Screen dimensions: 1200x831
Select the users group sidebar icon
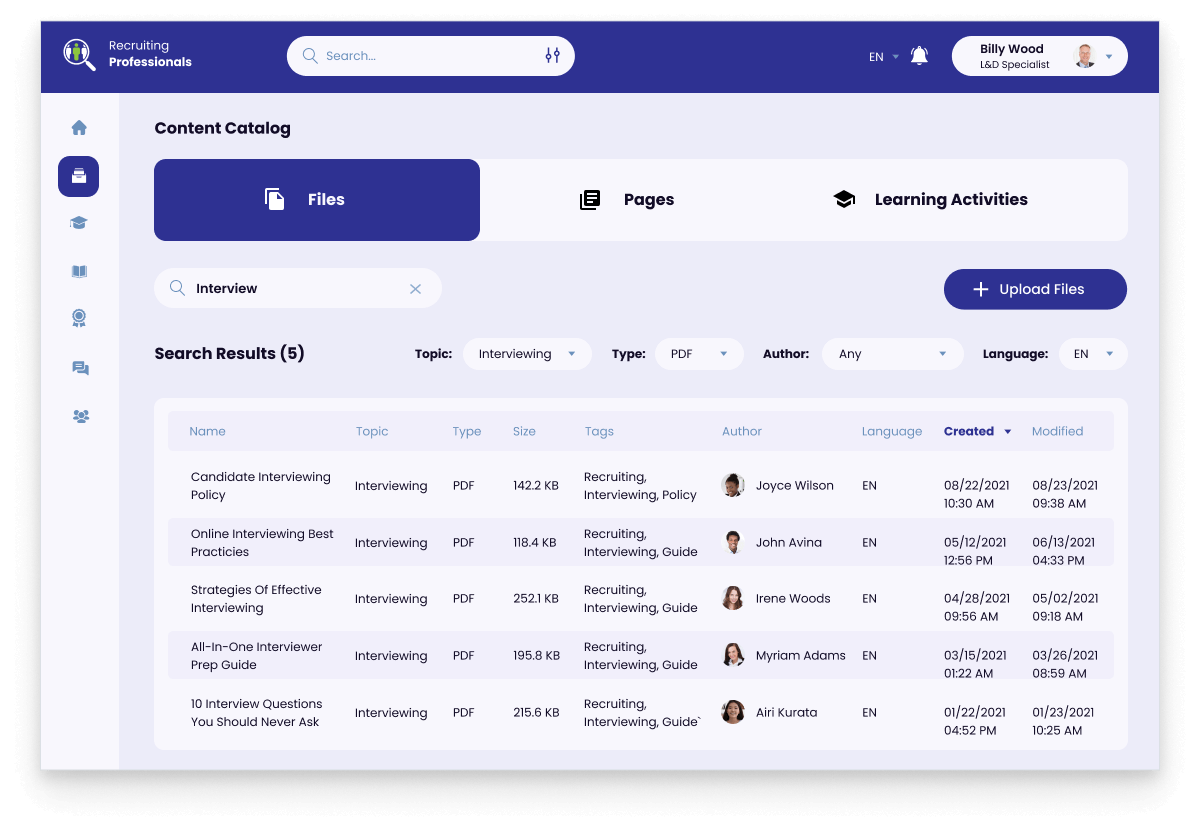pyautogui.click(x=80, y=416)
